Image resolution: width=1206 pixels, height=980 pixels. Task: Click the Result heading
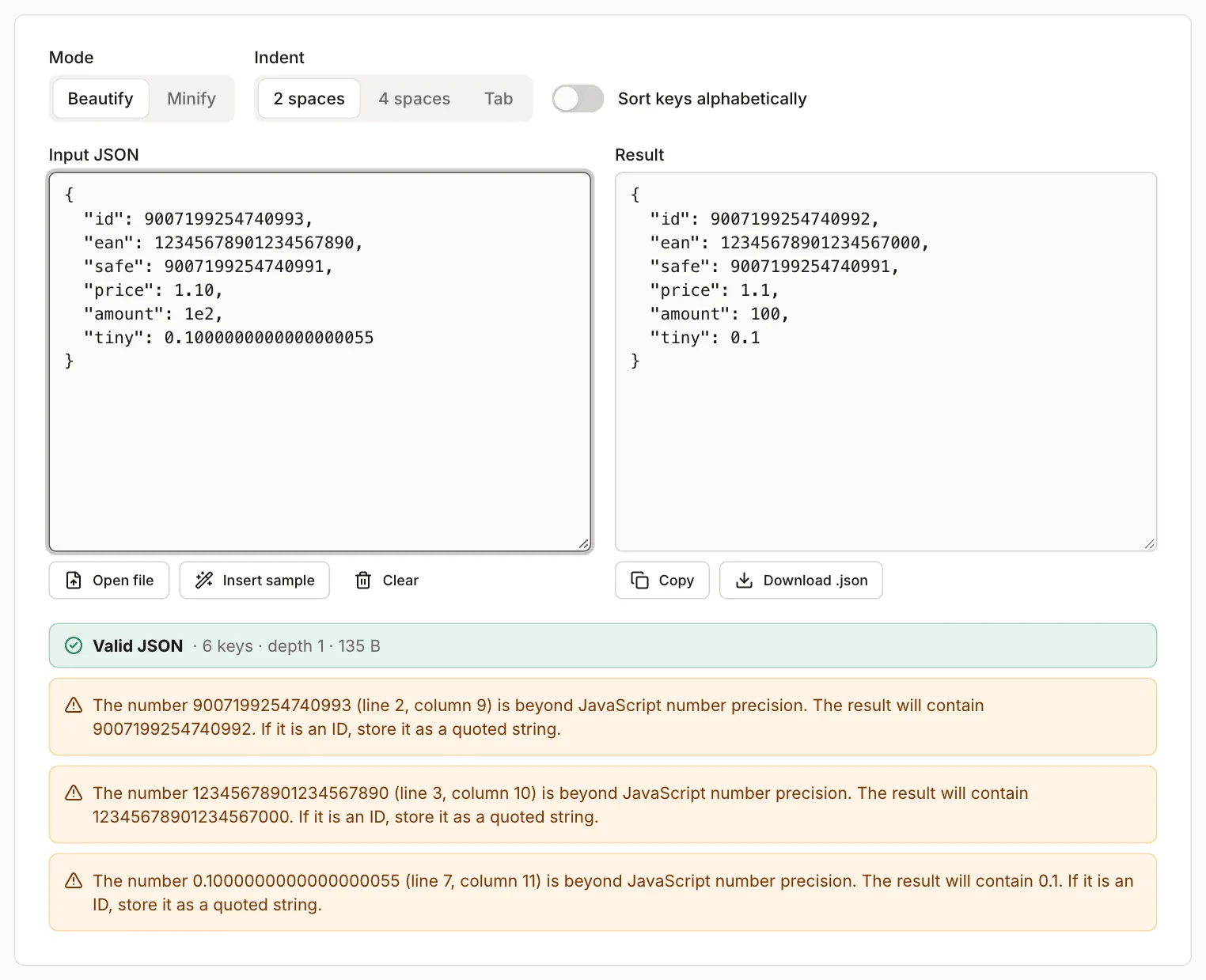[x=639, y=155]
